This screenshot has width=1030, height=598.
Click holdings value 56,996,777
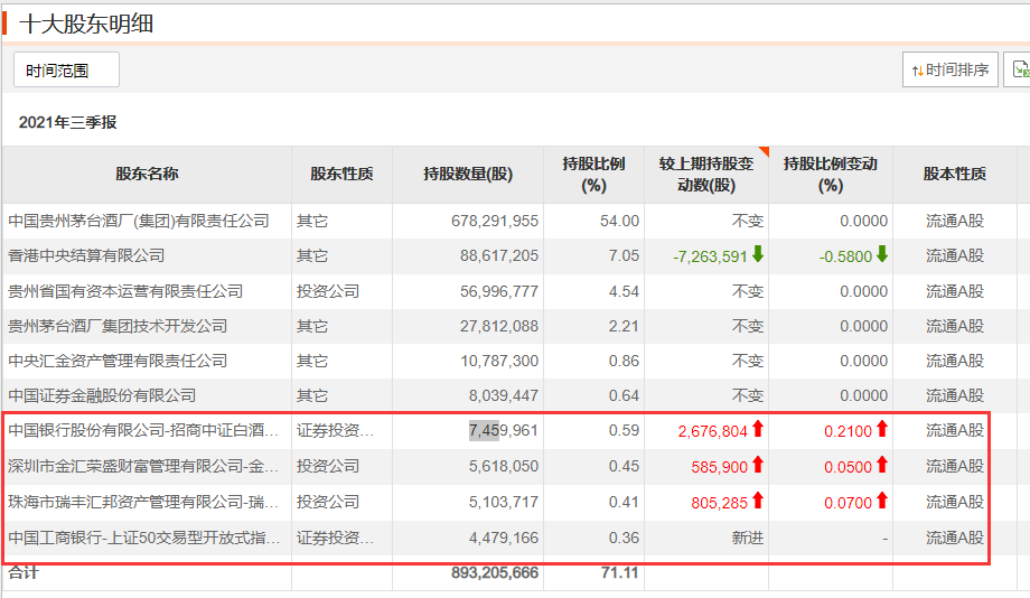click(499, 291)
